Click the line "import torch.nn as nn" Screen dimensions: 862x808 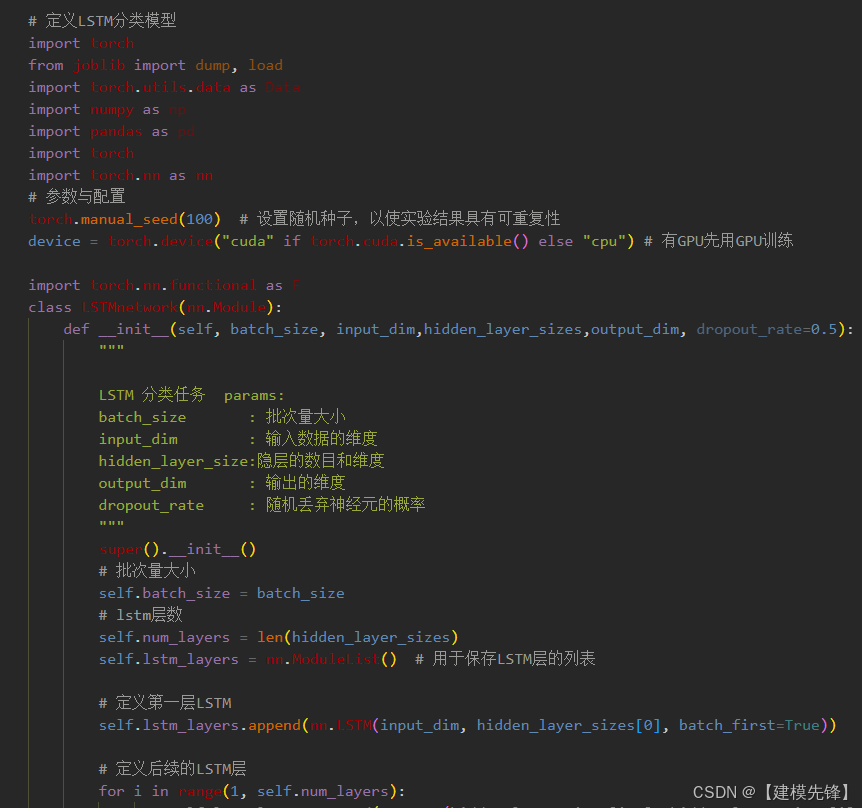click(x=120, y=175)
